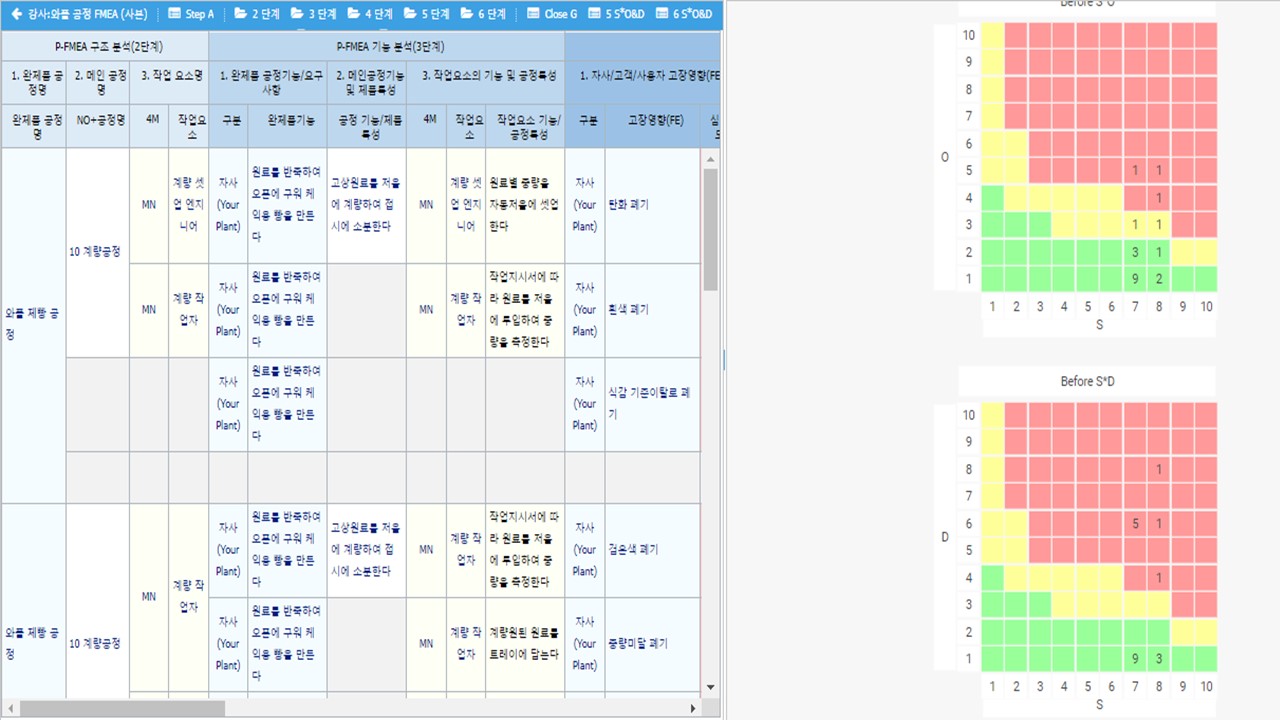The height and width of the screenshot is (720, 1280).
Task: Click the Close G toolbar button
Action: [552, 14]
